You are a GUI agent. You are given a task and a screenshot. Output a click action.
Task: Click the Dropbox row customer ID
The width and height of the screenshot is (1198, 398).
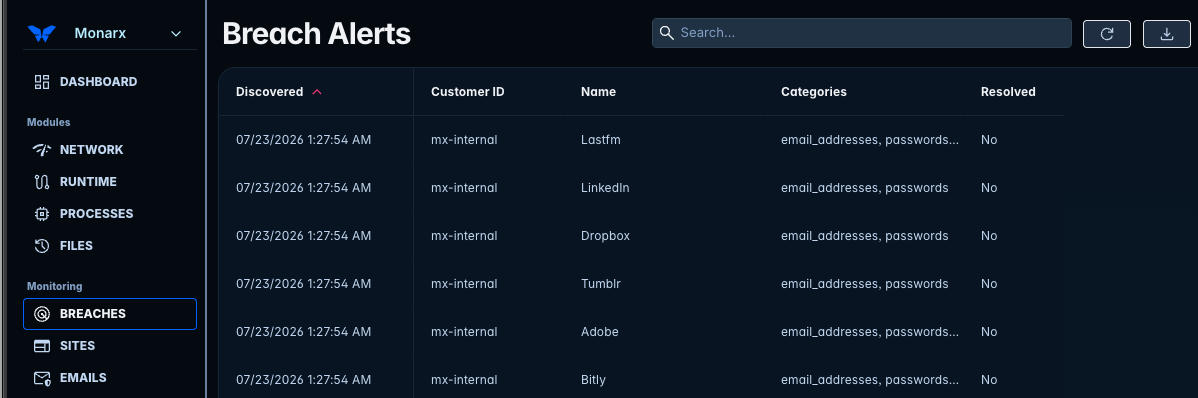tap(465, 236)
